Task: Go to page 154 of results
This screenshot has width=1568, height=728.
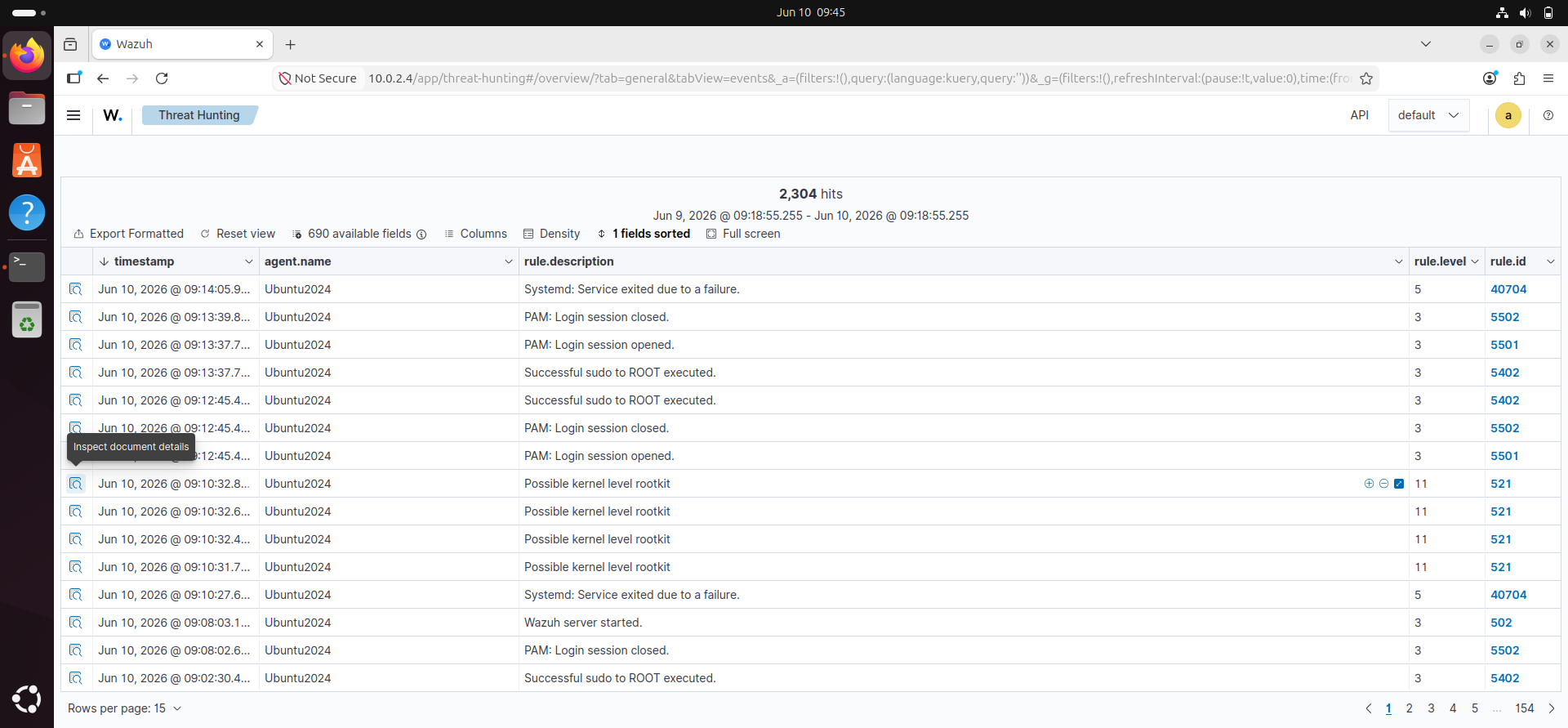Action: point(1525,708)
